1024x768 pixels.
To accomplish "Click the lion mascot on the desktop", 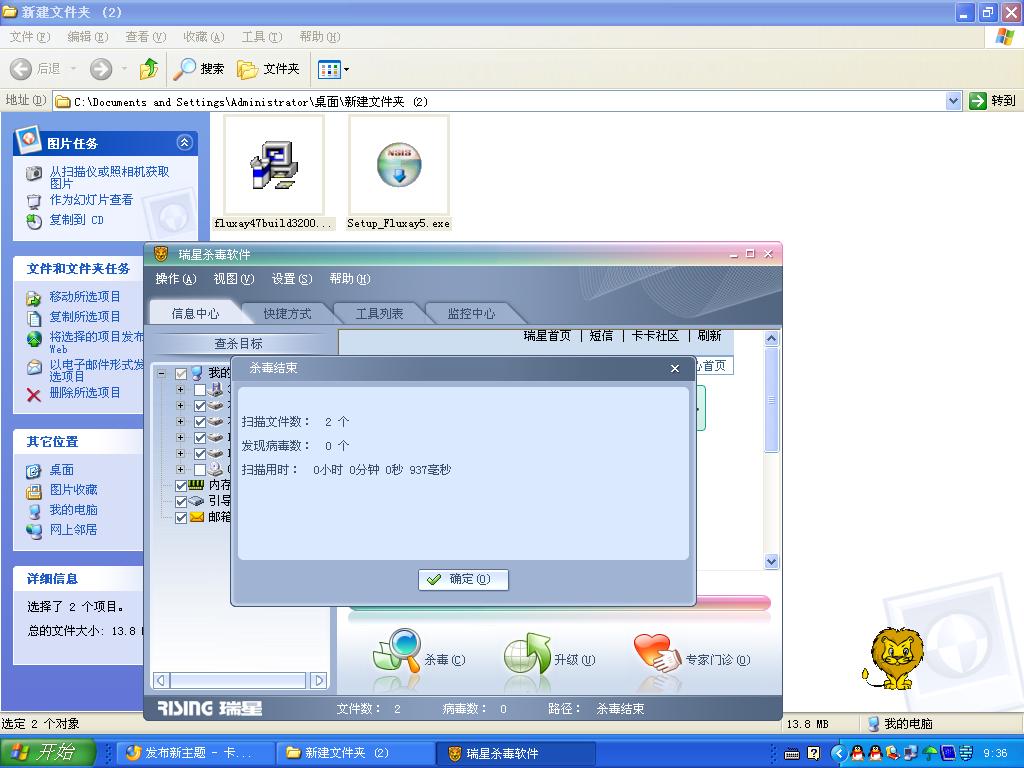I will click(893, 658).
